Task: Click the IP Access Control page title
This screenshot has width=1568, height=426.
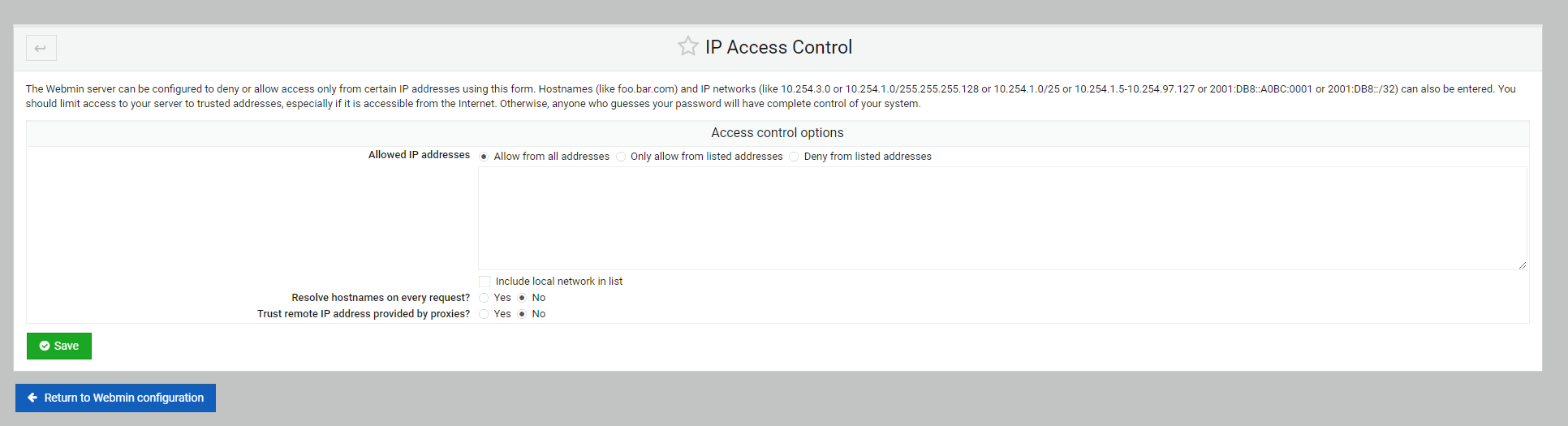Action: click(x=778, y=47)
